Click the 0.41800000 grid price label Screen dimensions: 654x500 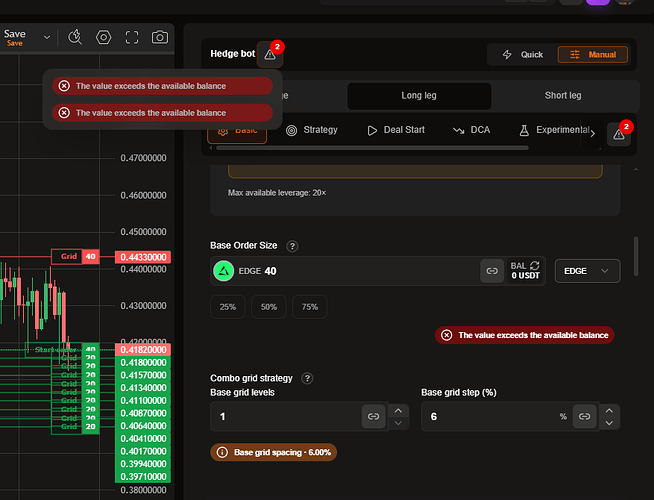pyautogui.click(x=143, y=362)
